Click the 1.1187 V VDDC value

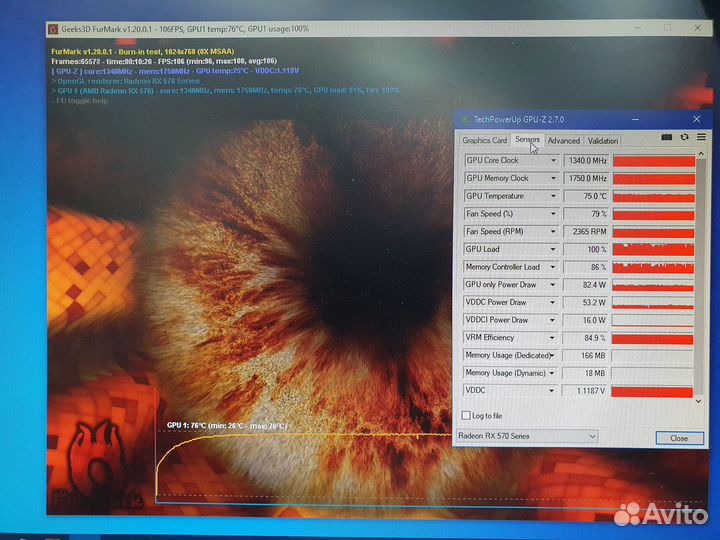click(585, 391)
